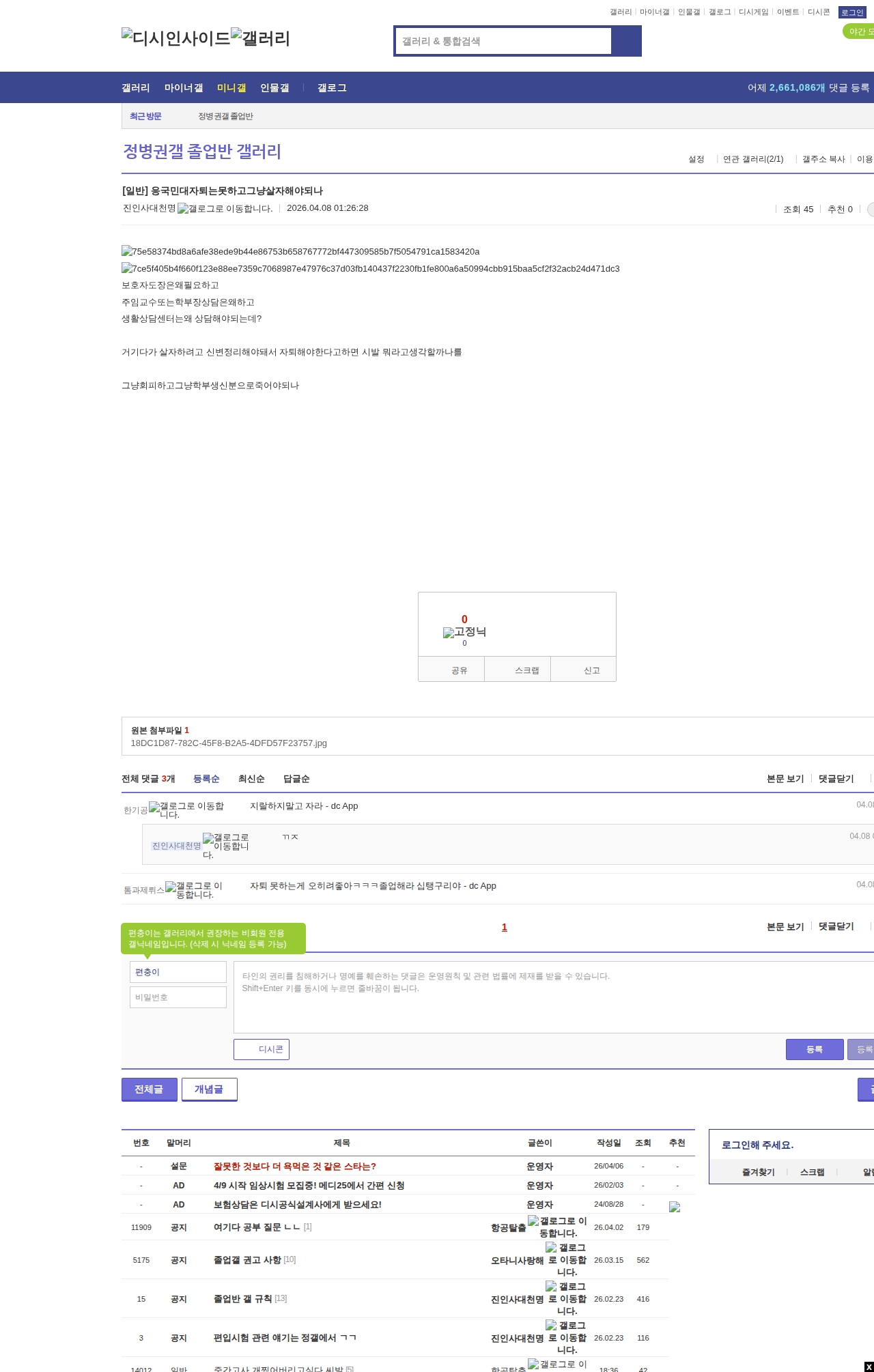874x1372 pixels.
Task: Click commenter name 톰과제뤼스
Action: pyautogui.click(x=144, y=890)
